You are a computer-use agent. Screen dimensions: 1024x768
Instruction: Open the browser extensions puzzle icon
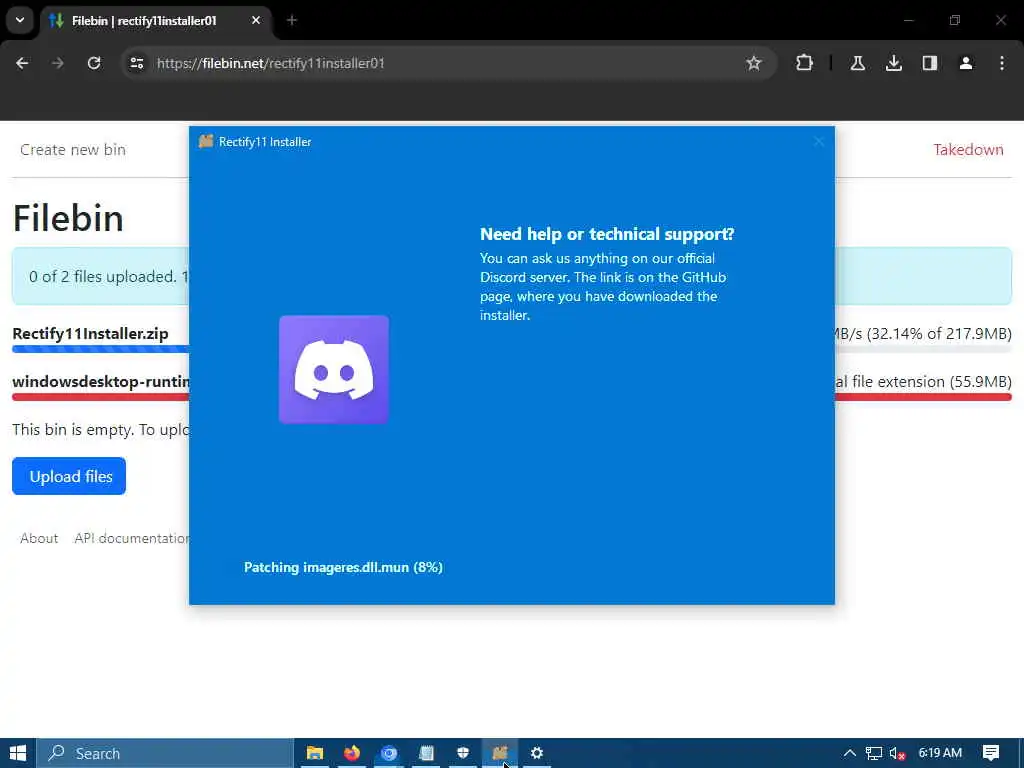coord(805,63)
